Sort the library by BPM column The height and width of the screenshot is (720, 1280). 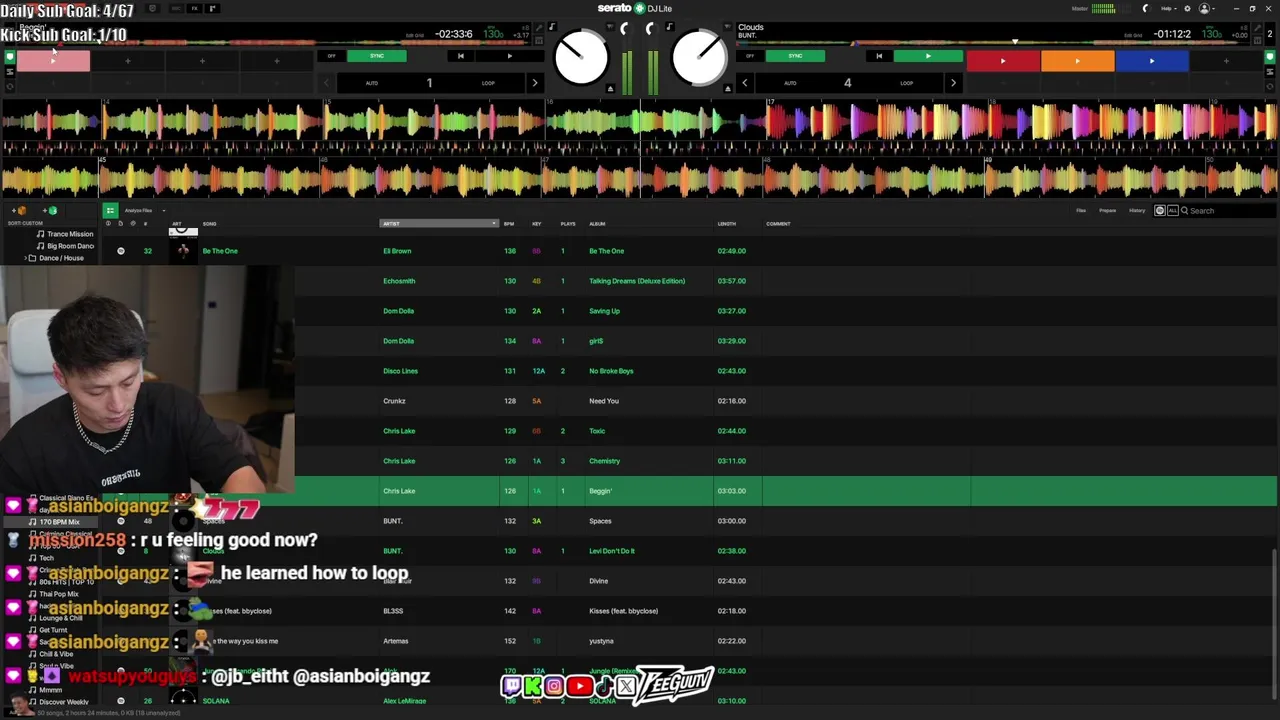coord(509,223)
